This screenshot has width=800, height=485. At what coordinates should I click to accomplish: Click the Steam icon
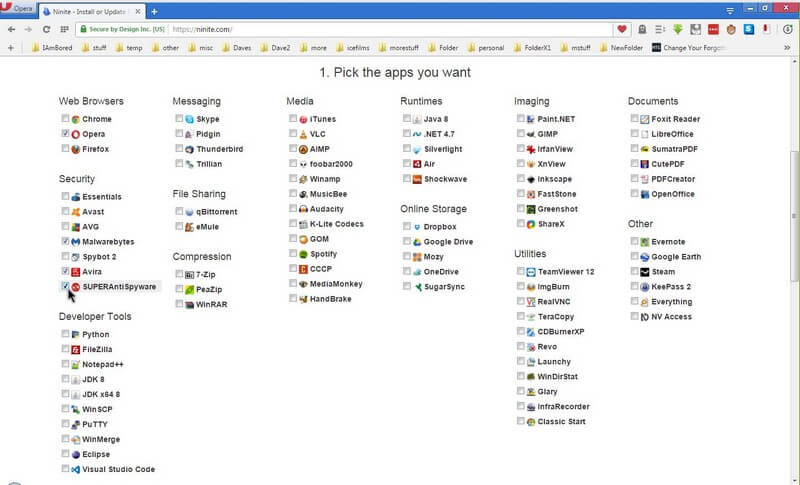(645, 272)
